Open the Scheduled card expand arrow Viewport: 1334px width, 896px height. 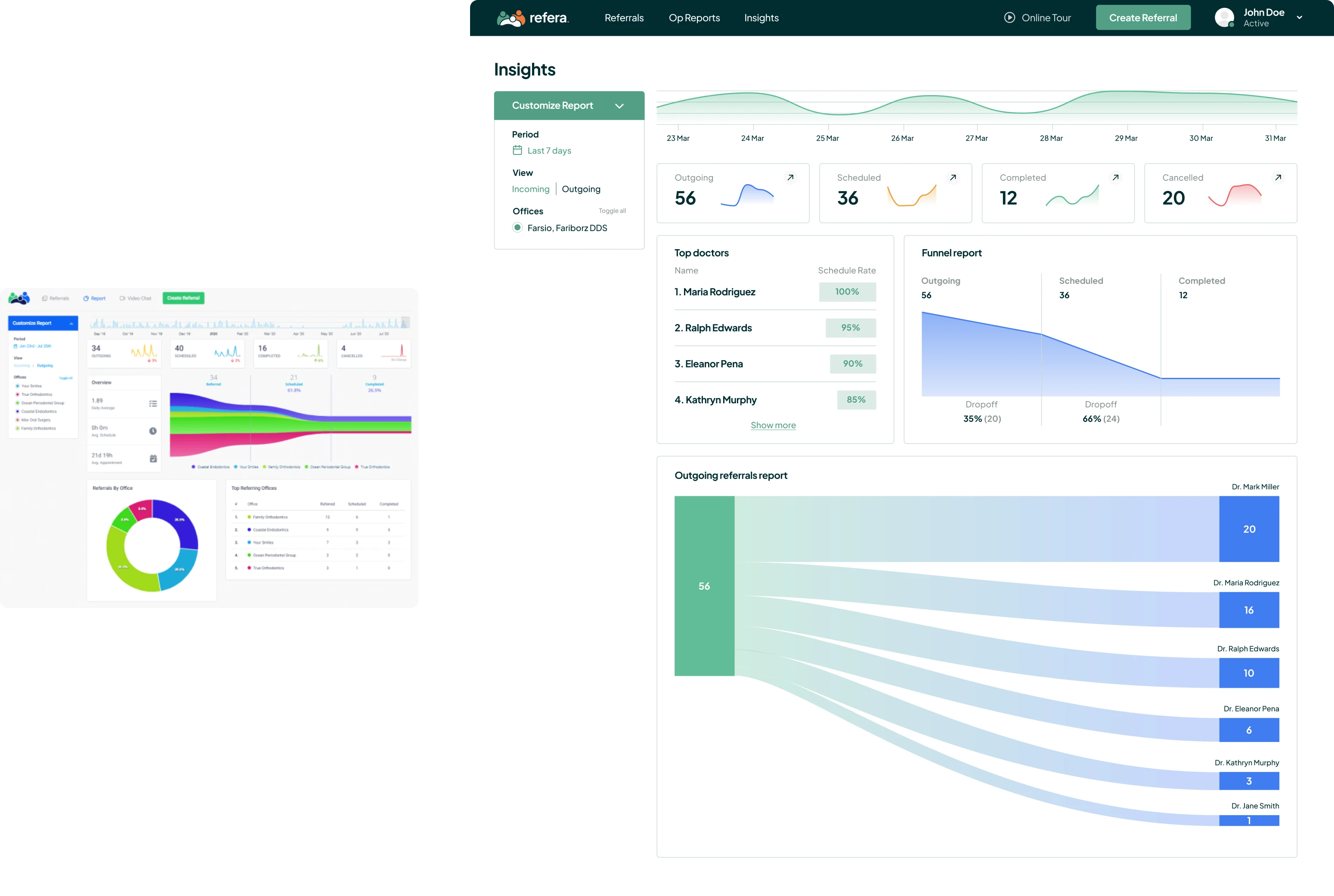pyautogui.click(x=953, y=178)
